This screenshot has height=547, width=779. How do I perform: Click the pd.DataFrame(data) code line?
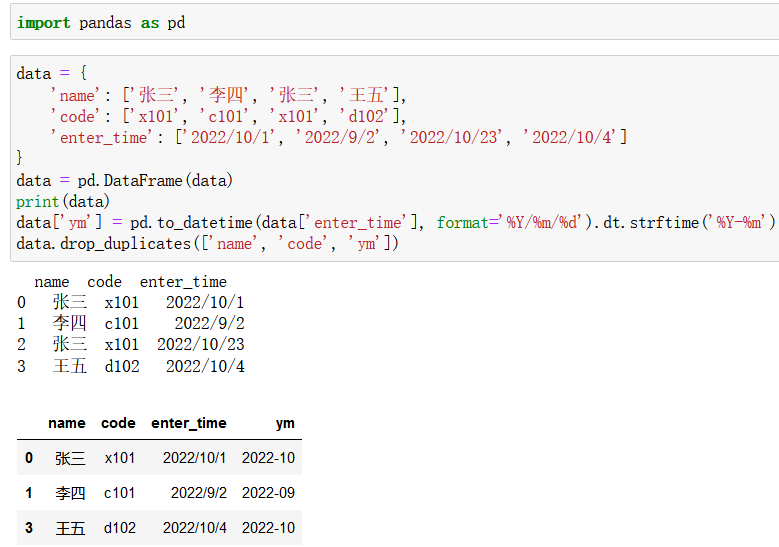(x=124, y=180)
